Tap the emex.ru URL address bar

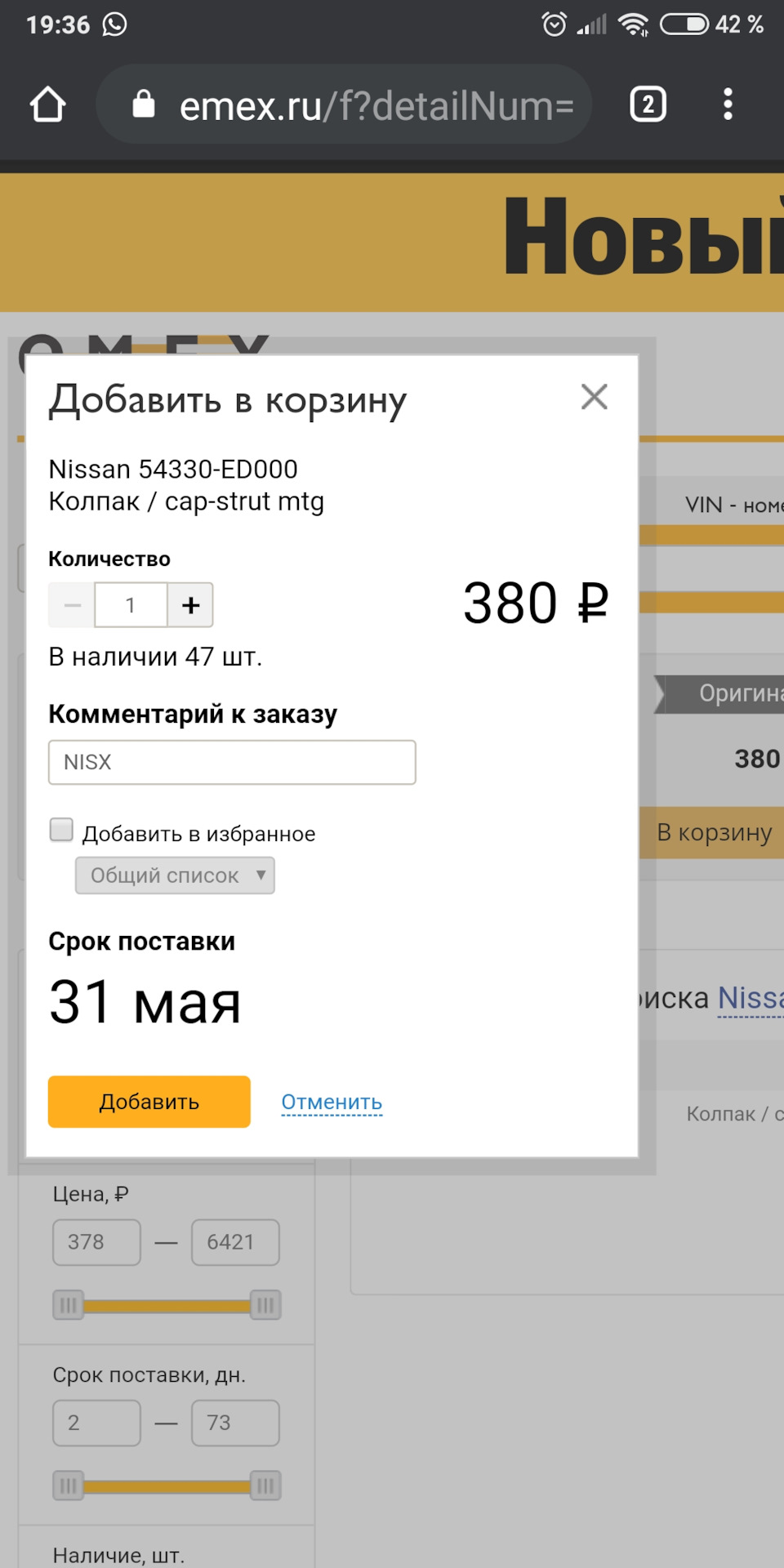[x=344, y=105]
